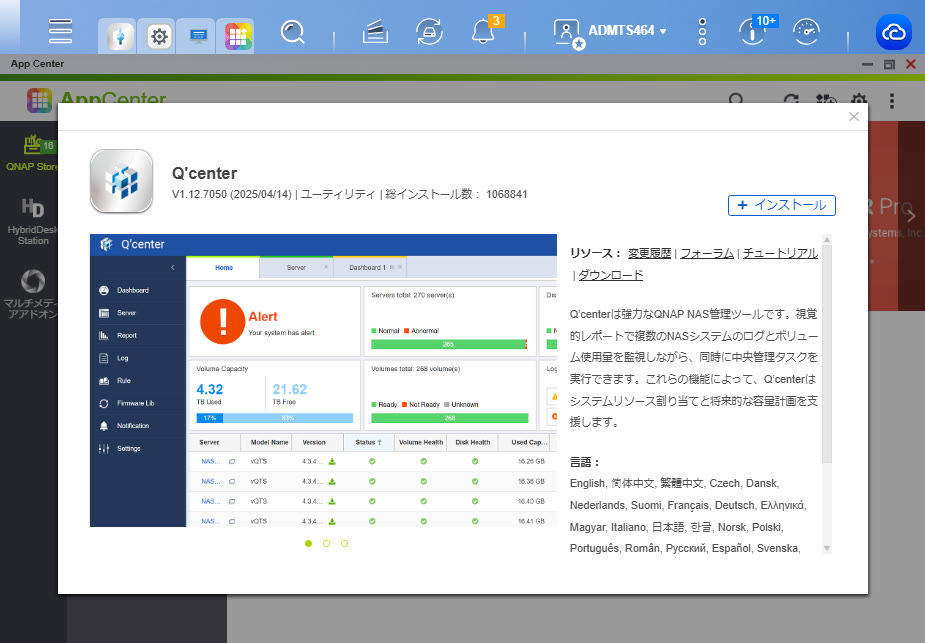Click the Q'center screenshot preview image
The width and height of the screenshot is (925, 643).
[x=323, y=380]
